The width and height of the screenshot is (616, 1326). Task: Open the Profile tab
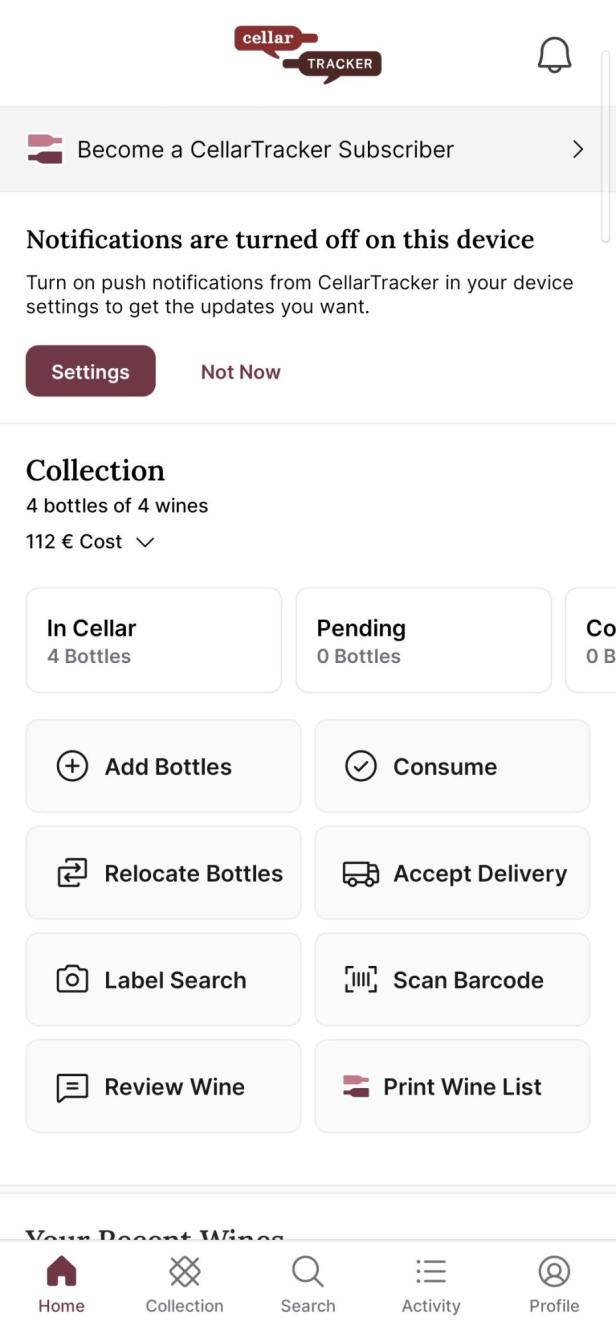click(554, 1283)
